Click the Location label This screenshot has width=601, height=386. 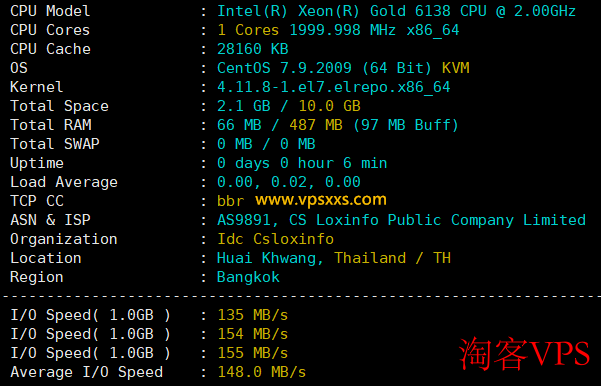pos(46,258)
